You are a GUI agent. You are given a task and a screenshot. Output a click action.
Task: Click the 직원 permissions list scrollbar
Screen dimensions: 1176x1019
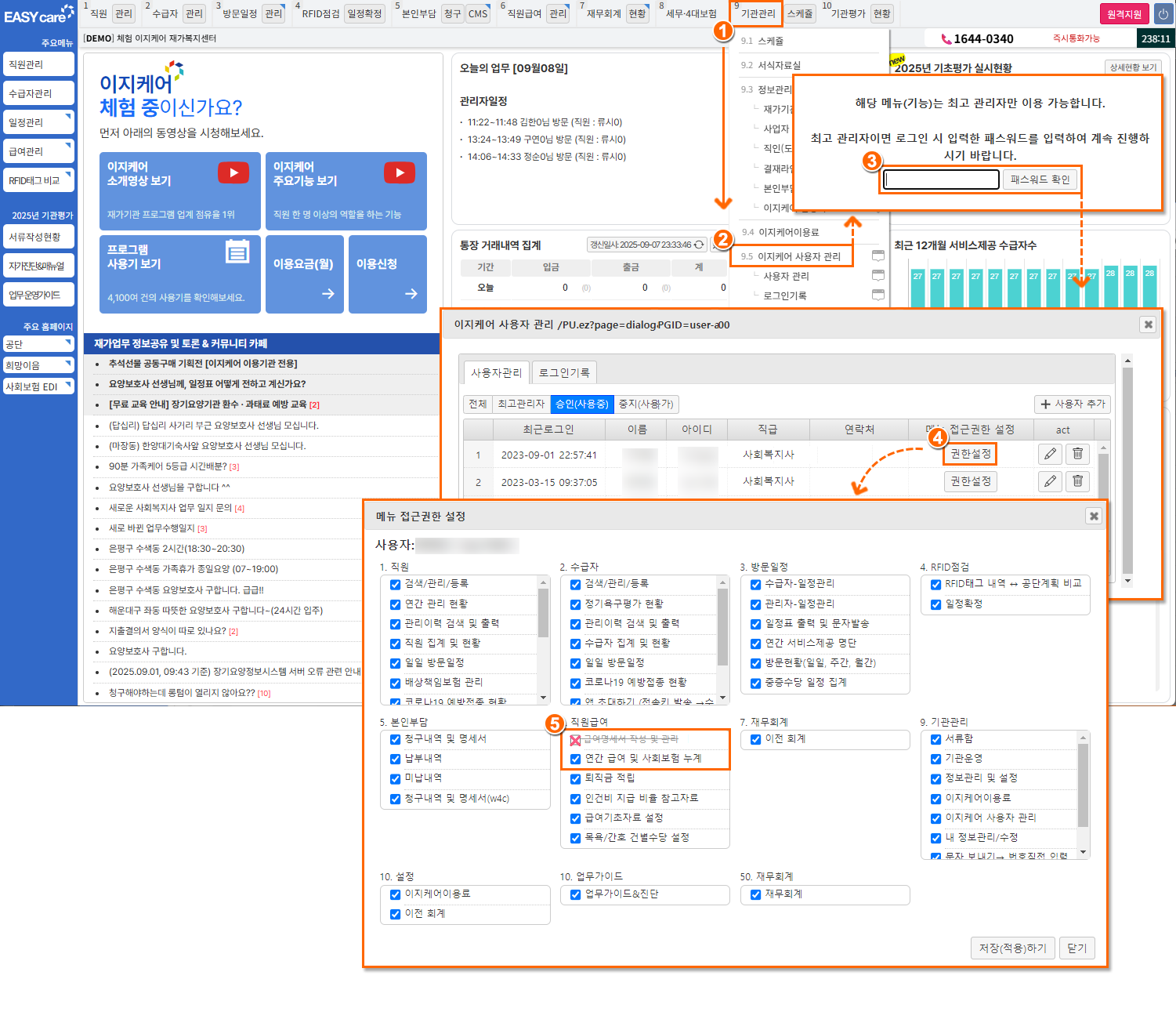(x=544, y=639)
